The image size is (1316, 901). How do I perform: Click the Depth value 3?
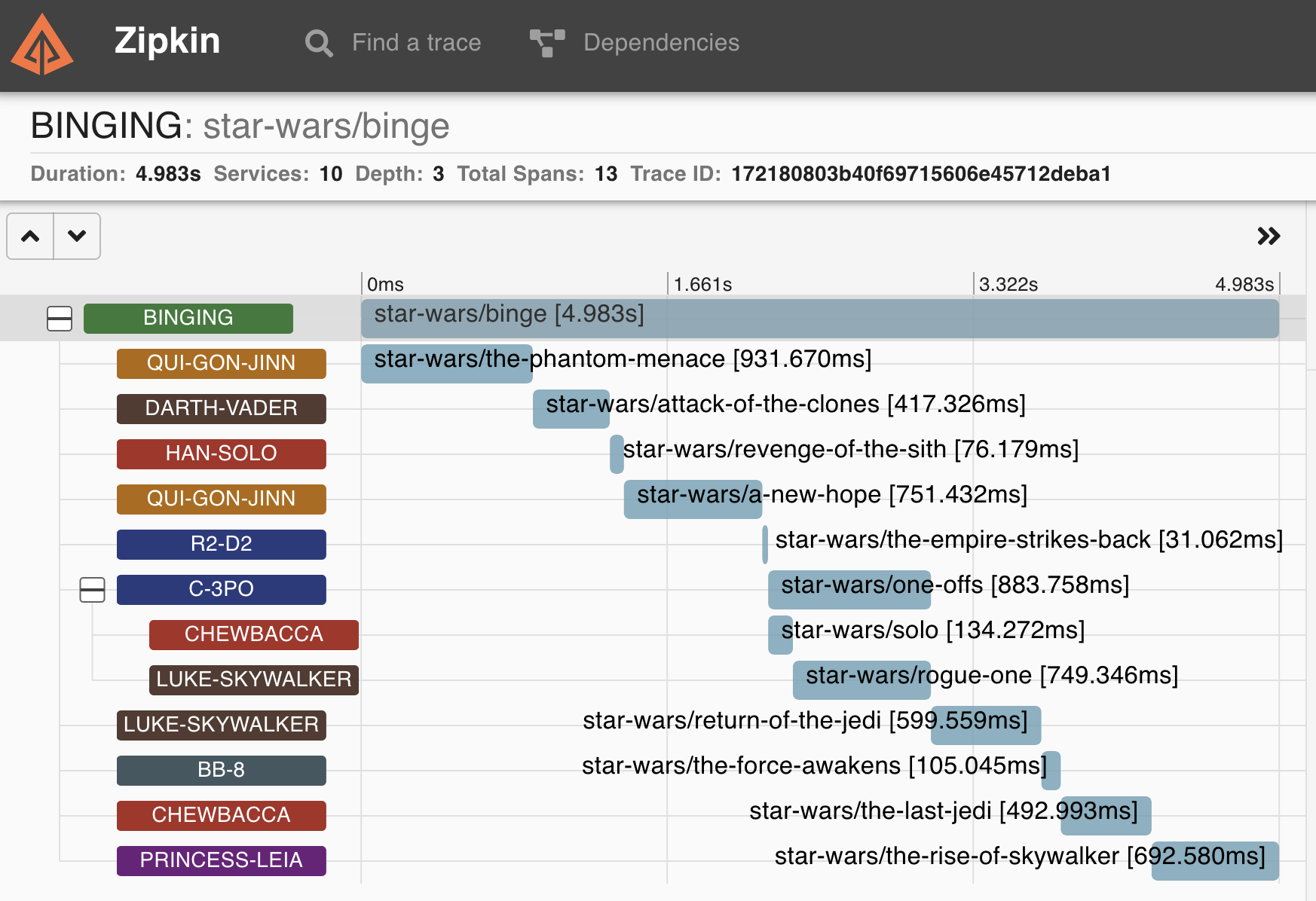pos(439,174)
